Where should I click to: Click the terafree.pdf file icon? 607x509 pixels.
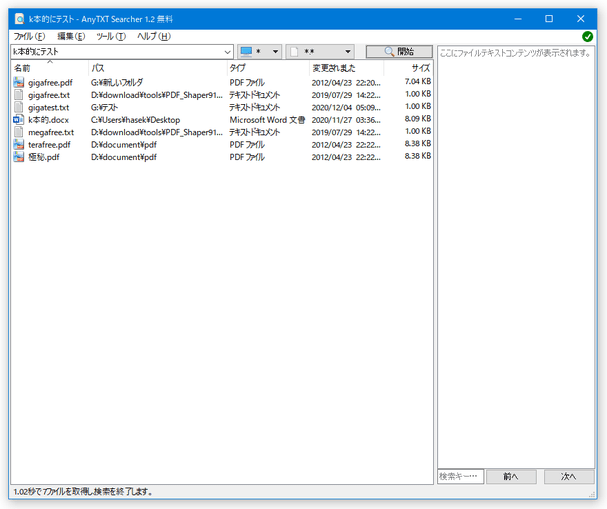pyautogui.click(x=19, y=144)
